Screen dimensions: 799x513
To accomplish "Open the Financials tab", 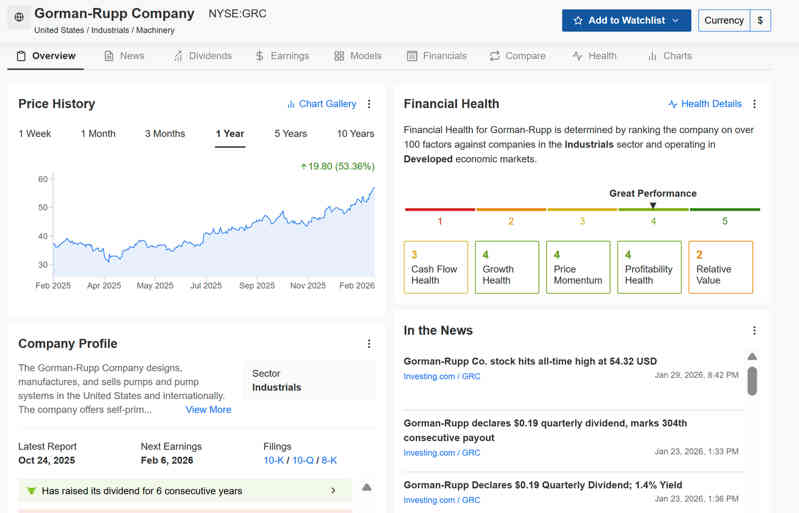I will (436, 56).
